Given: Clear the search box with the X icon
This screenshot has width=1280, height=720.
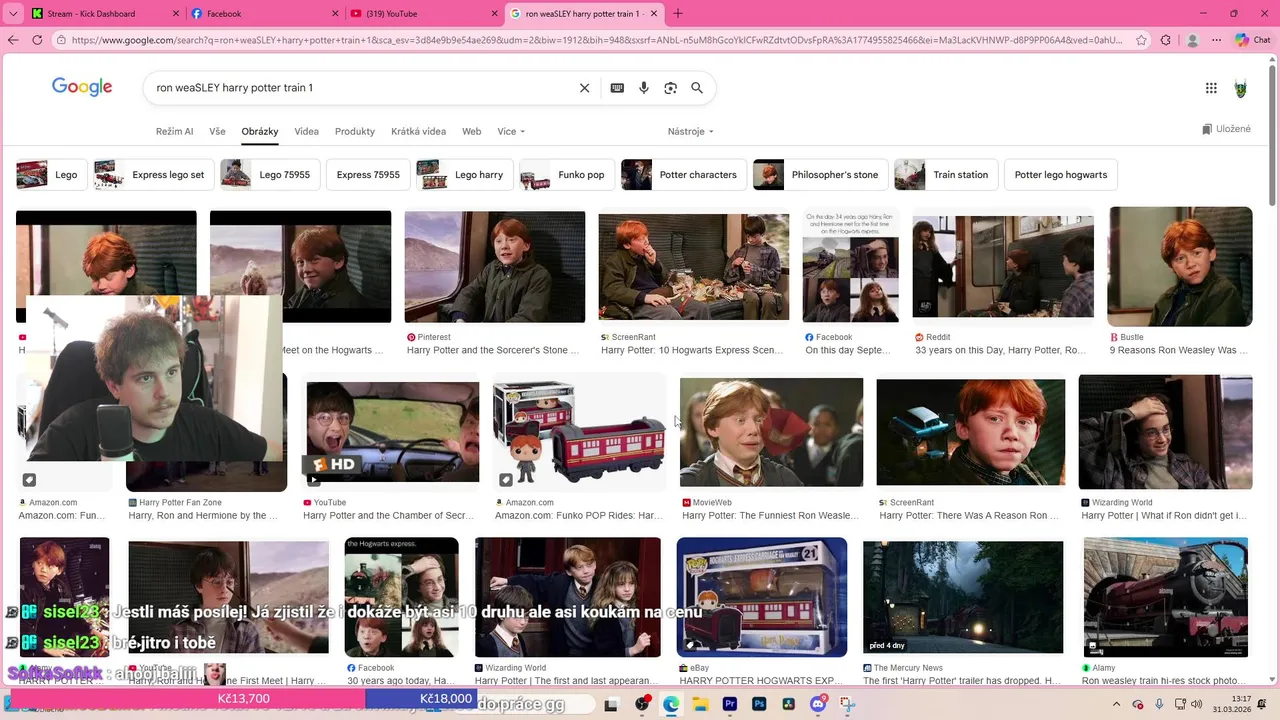Looking at the screenshot, I should 585,88.
